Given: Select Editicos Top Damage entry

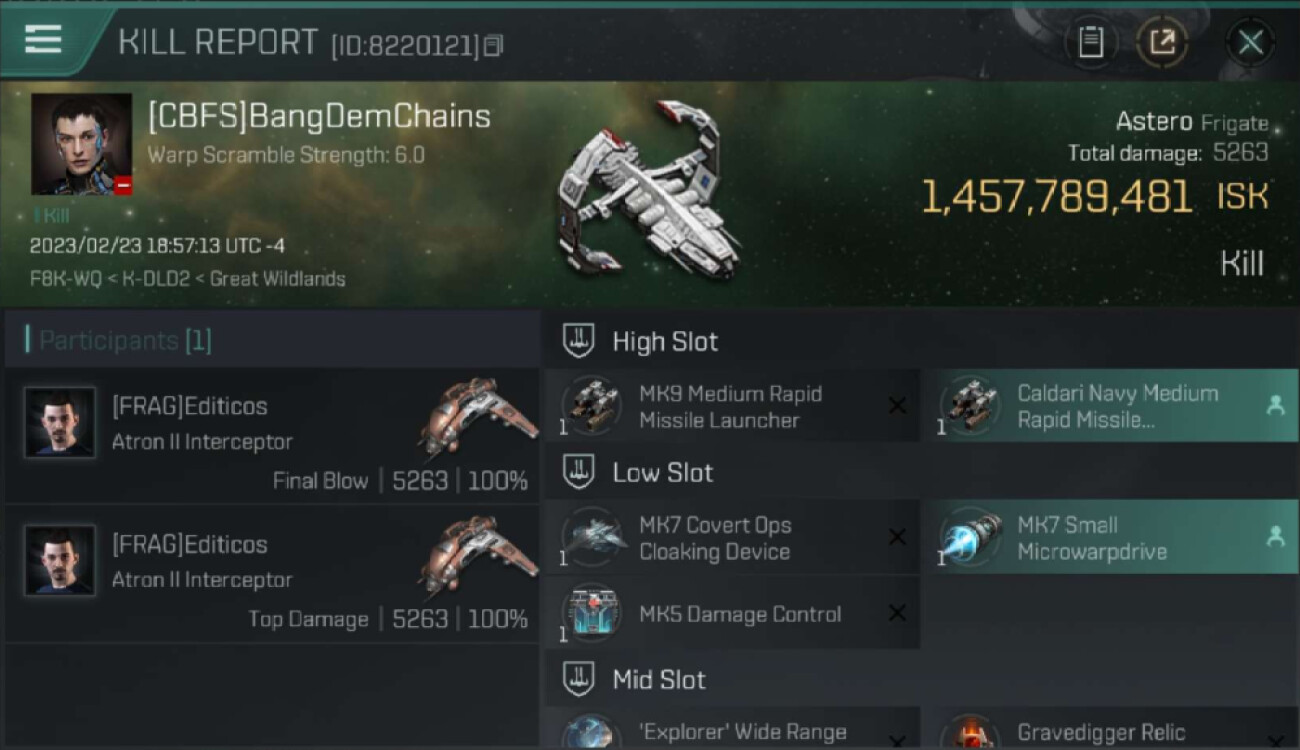Looking at the screenshot, I should click(272, 574).
